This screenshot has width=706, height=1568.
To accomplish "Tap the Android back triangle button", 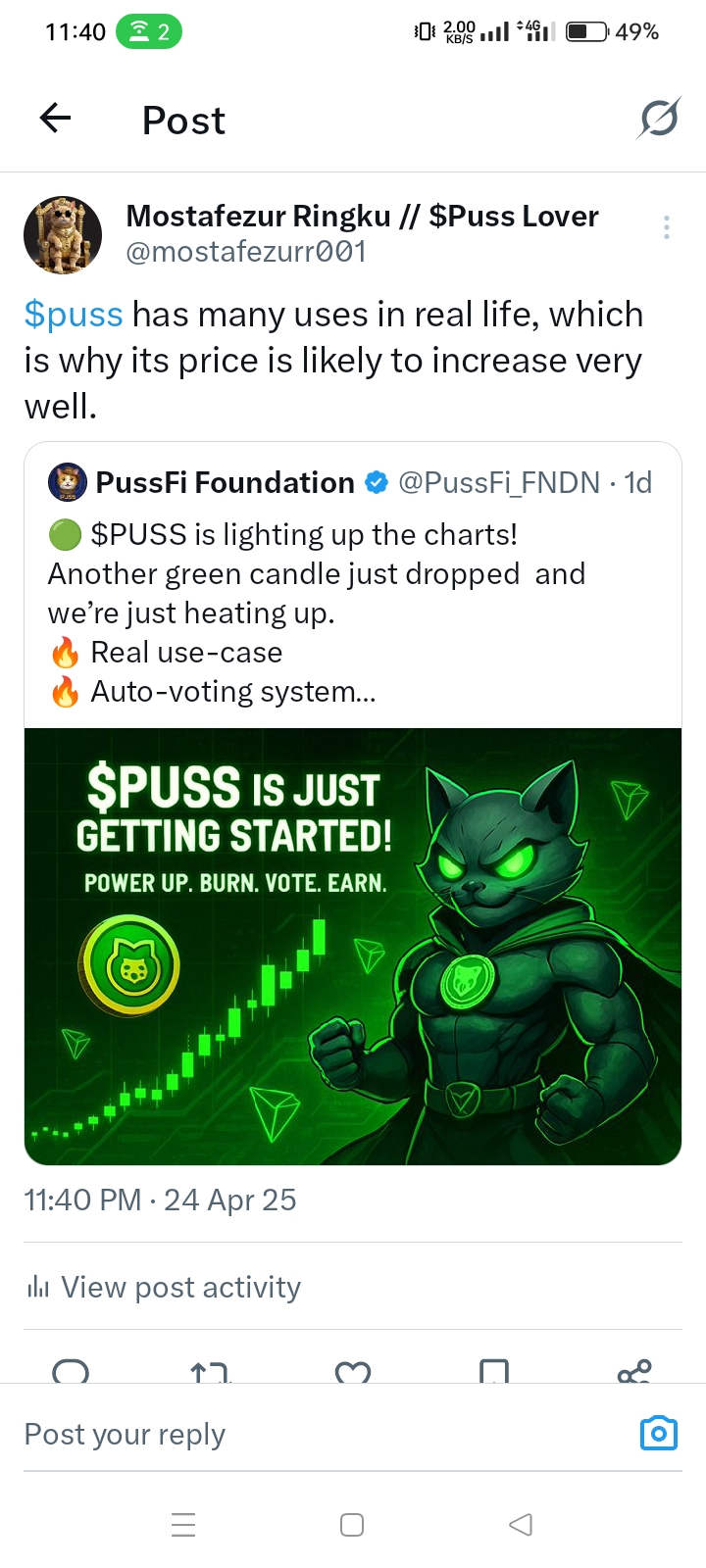I will point(521,1525).
